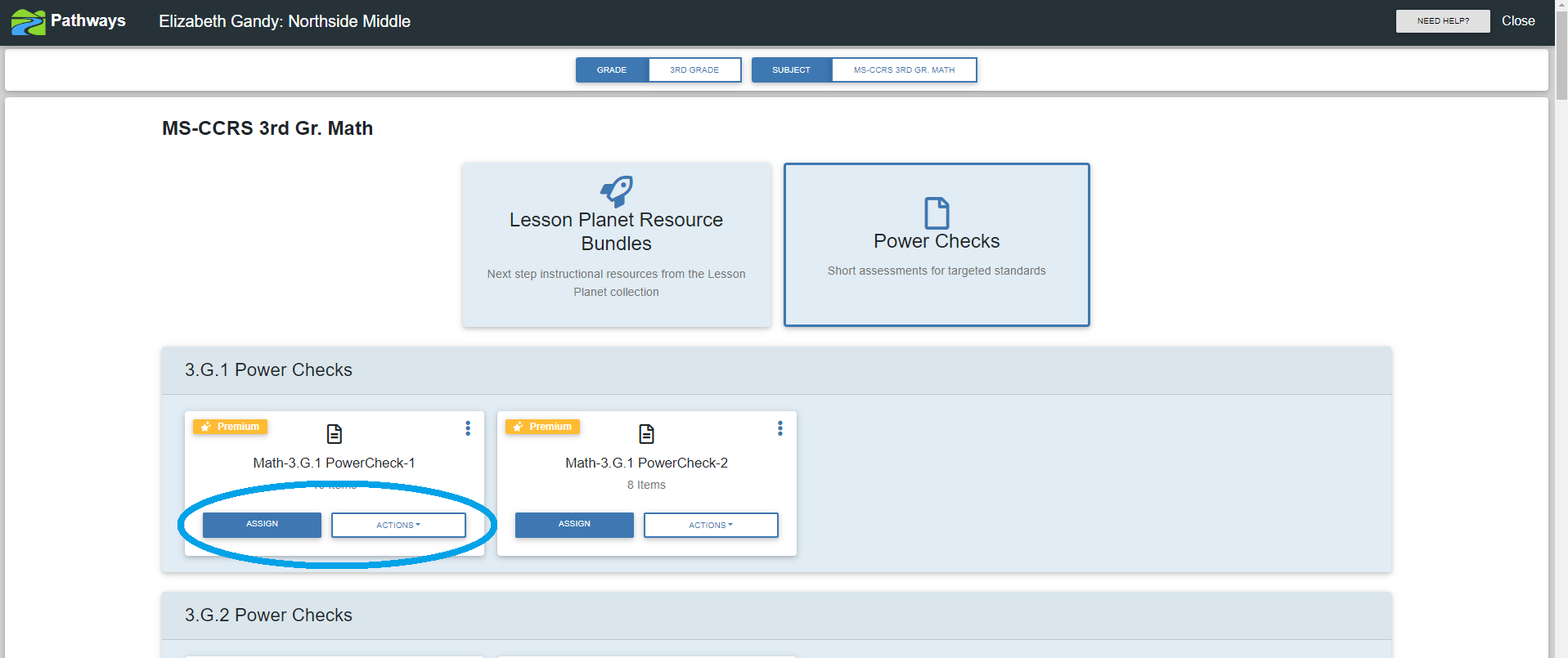The image size is (1568, 658).
Task: Click the Math-3.G.1 PowerCheck-2 title
Action: (x=646, y=463)
